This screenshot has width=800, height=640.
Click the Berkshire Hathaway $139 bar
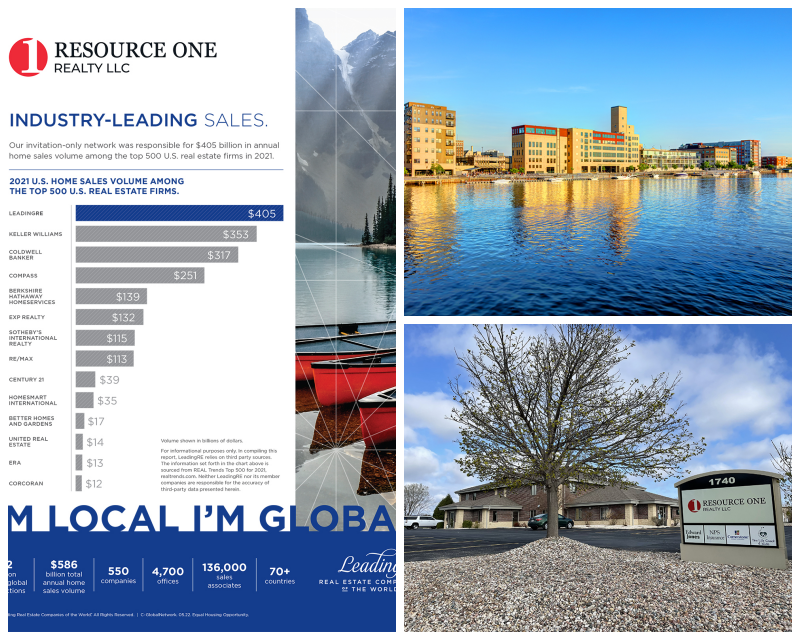coord(111,297)
